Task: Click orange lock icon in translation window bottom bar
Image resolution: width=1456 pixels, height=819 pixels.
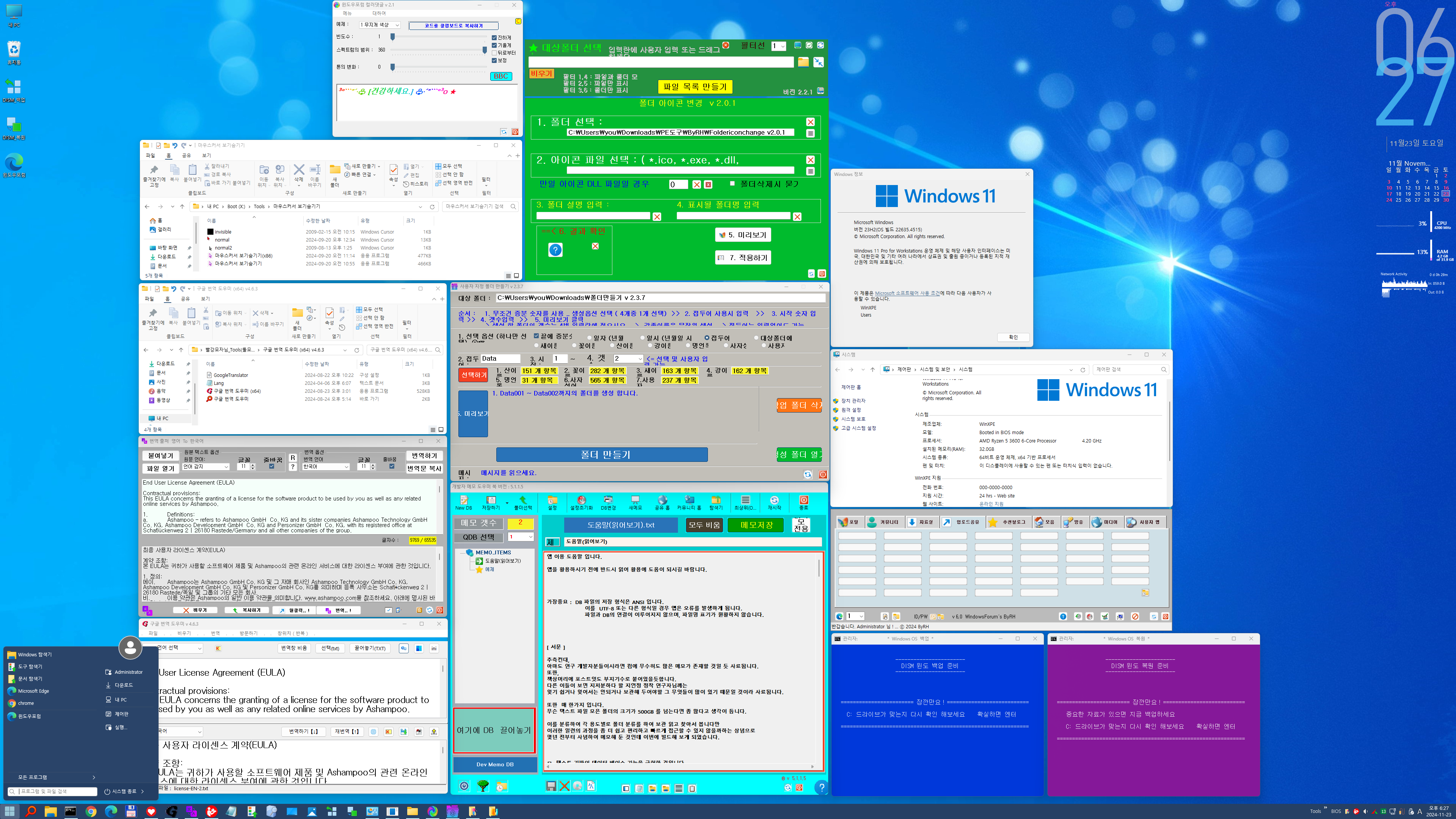Action: pyautogui.click(x=419, y=610)
